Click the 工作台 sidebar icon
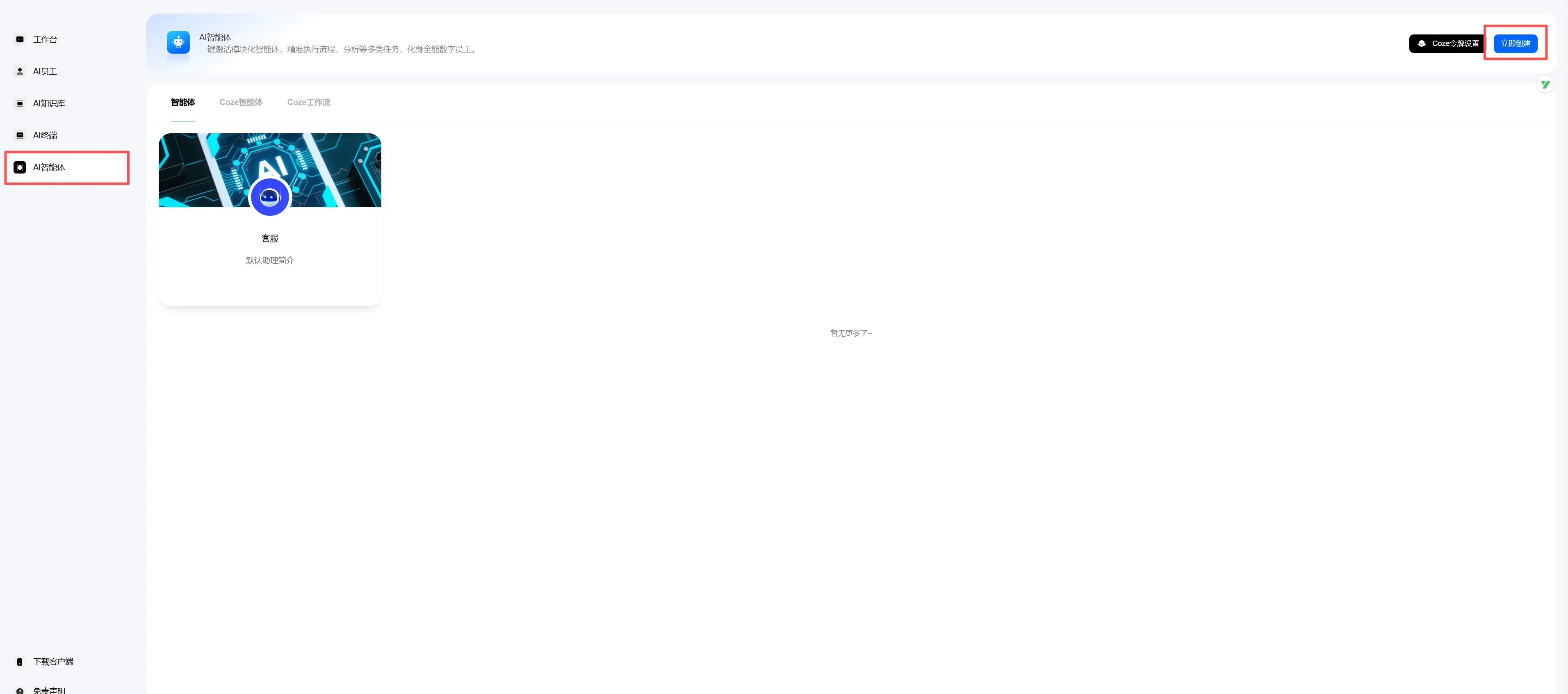Viewport: 1568px width, 694px height. (x=20, y=39)
